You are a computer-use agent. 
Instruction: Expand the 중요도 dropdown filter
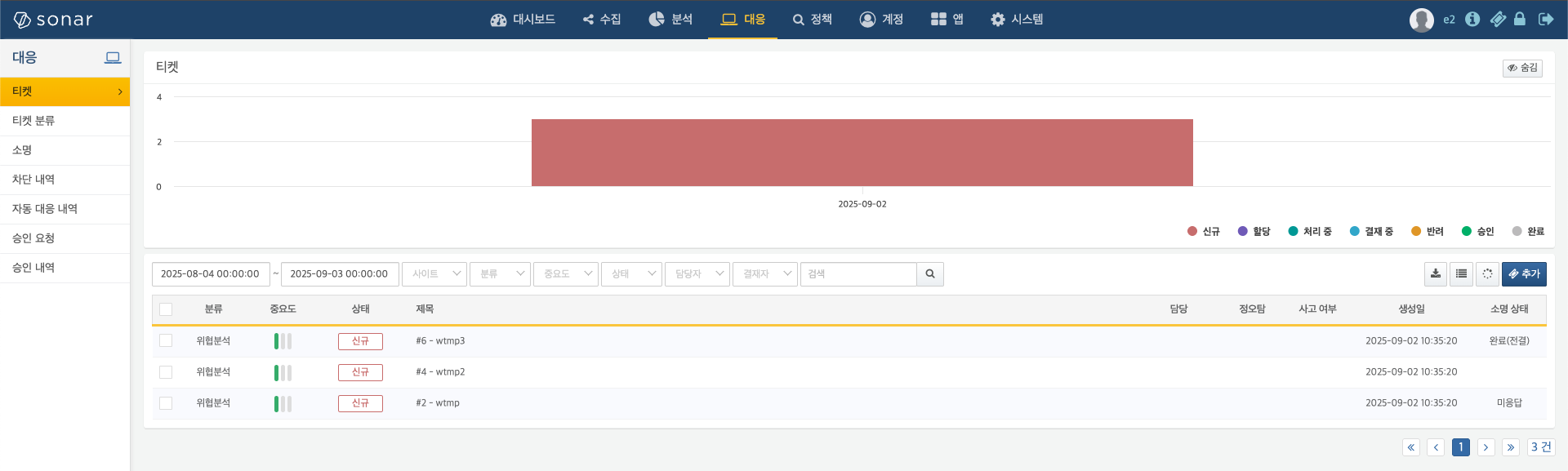click(x=566, y=274)
